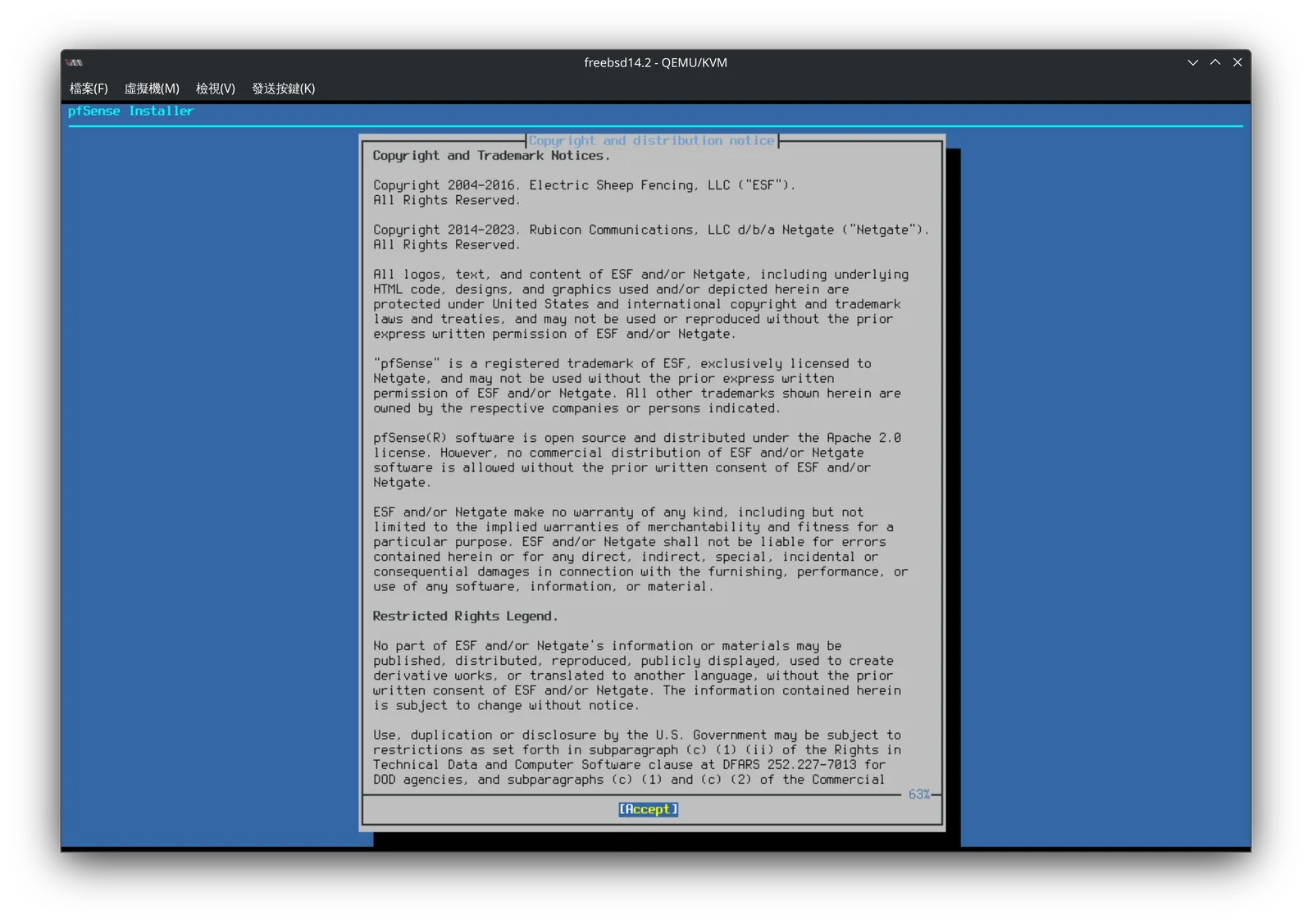
Task: Click the line mentioning DFARS 252.227-7013
Action: pyautogui.click(x=629, y=765)
